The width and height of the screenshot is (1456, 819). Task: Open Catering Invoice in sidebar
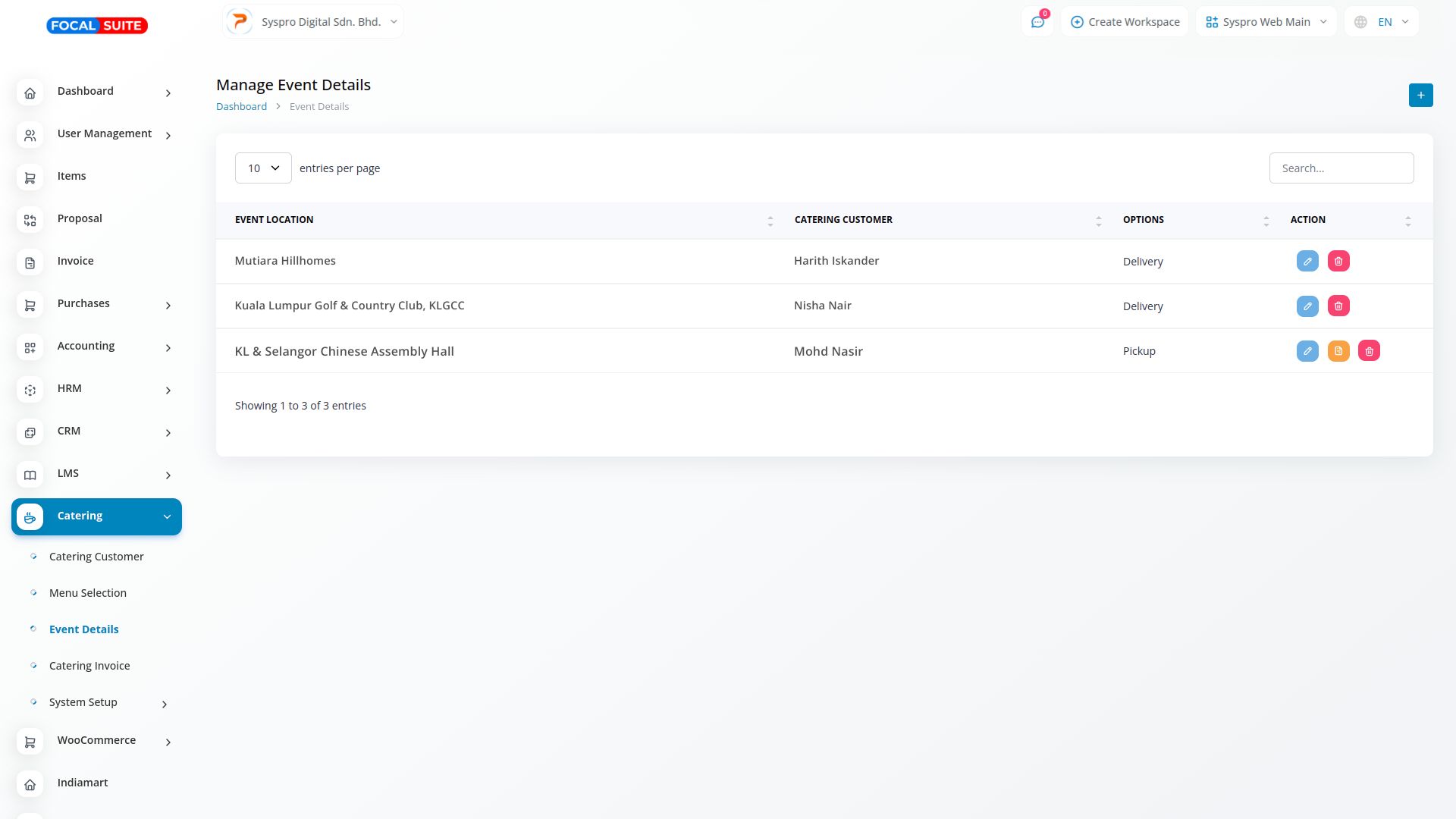[89, 666]
